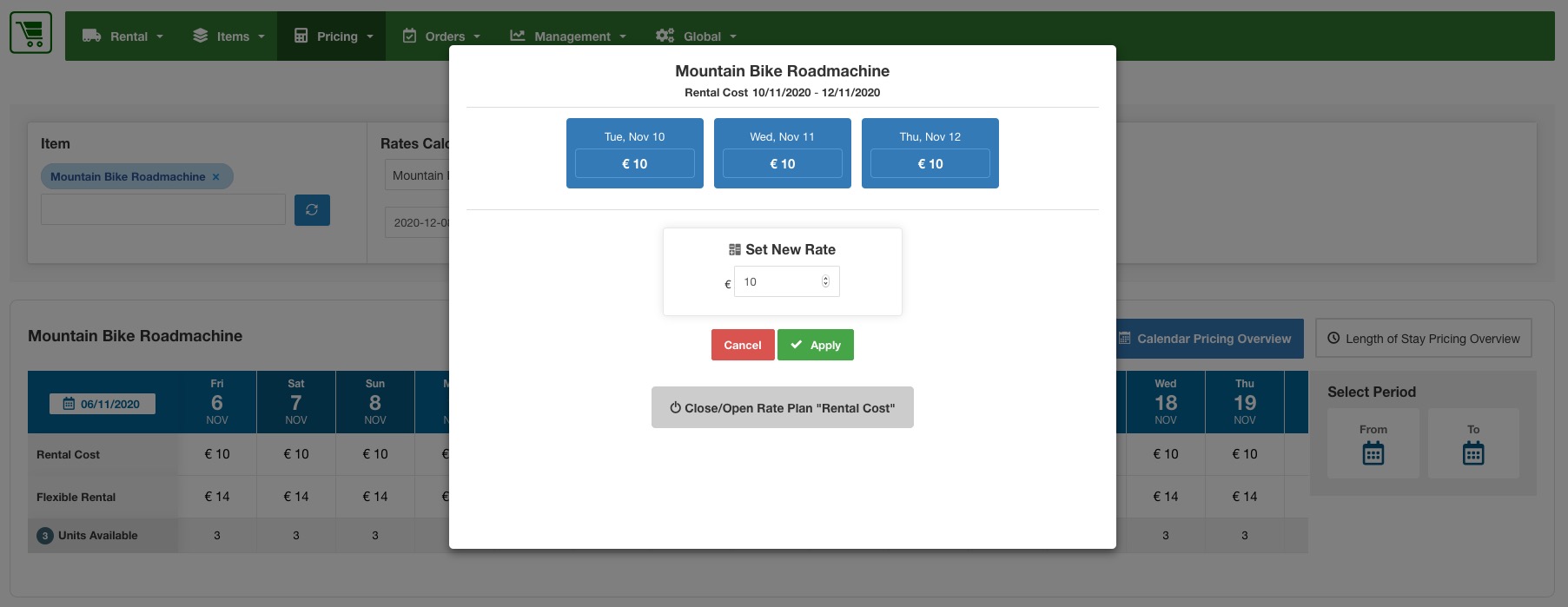The width and height of the screenshot is (1568, 607).
Task: Click the Global gears icon
Action: (665, 36)
